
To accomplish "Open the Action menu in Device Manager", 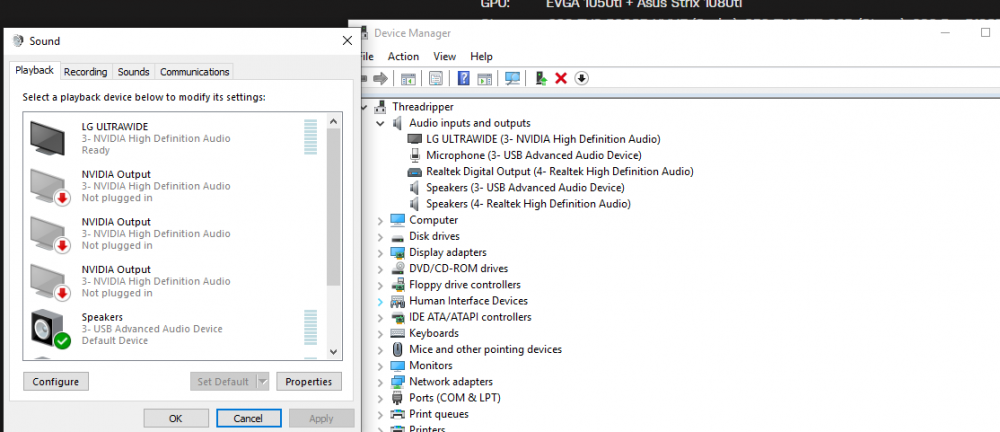I will tap(403, 56).
